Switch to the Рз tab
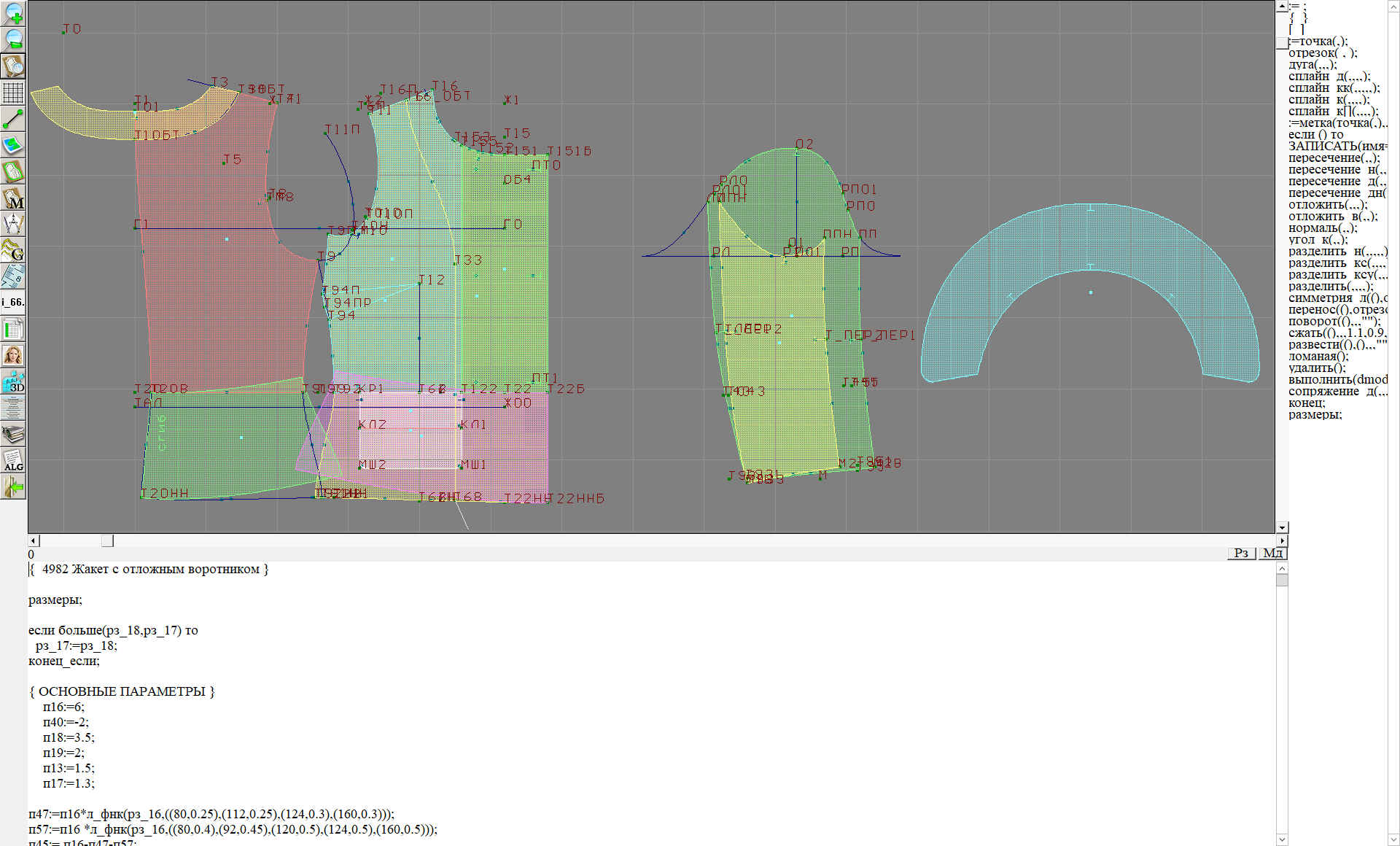Viewport: 1400px width, 846px height. pos(1241,553)
